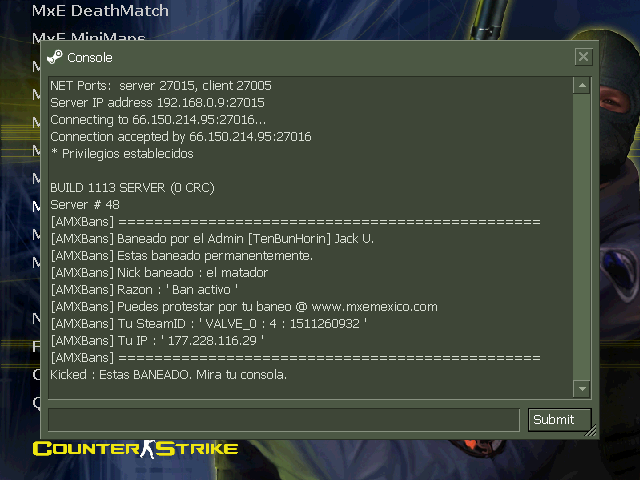Click the Steam logo icon in Console title

coord(55,57)
